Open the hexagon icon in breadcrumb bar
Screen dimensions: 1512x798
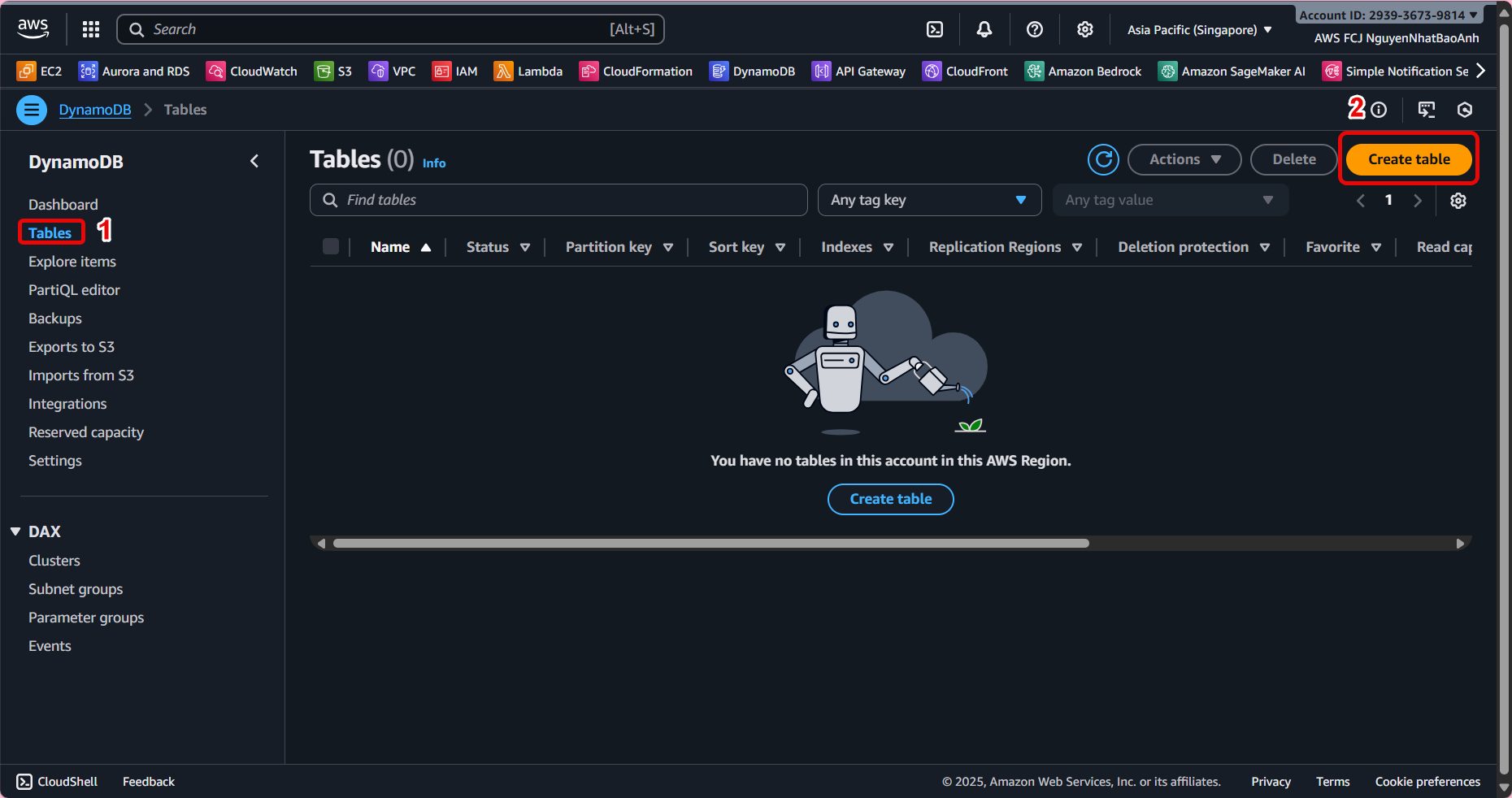click(1465, 110)
